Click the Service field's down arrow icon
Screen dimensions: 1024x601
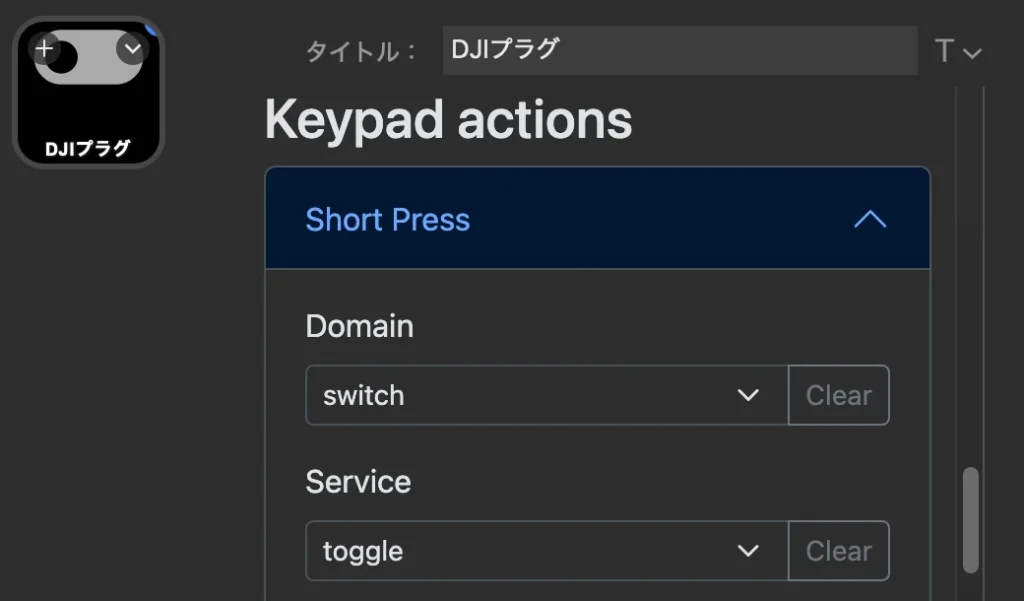click(748, 551)
